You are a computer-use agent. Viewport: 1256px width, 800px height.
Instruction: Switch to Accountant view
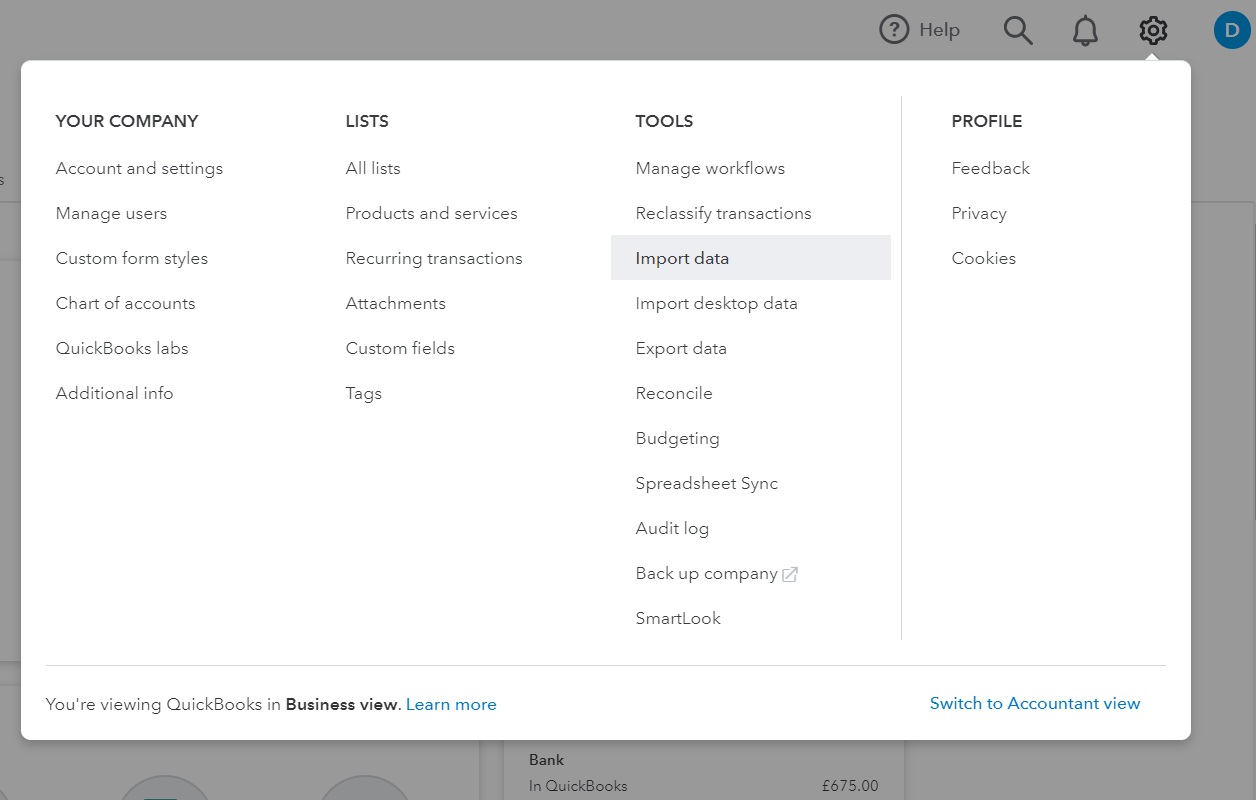1035,703
